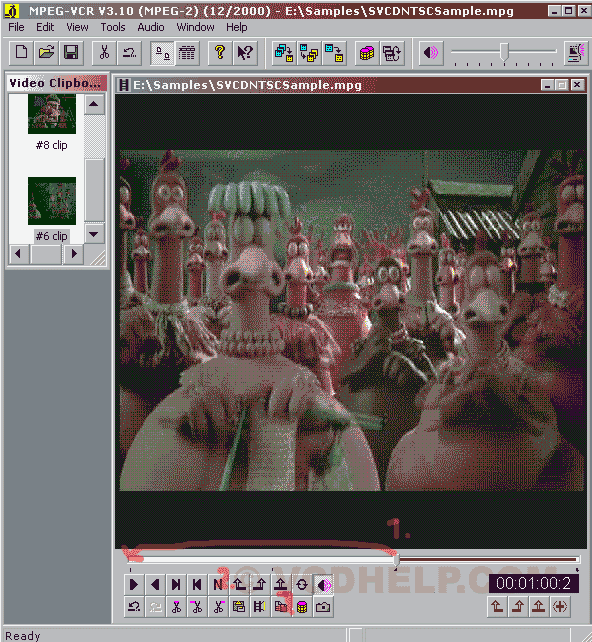This screenshot has width=592, height=642.
Task: Click the N button in playback controls
Action: pyautogui.click(x=218, y=584)
